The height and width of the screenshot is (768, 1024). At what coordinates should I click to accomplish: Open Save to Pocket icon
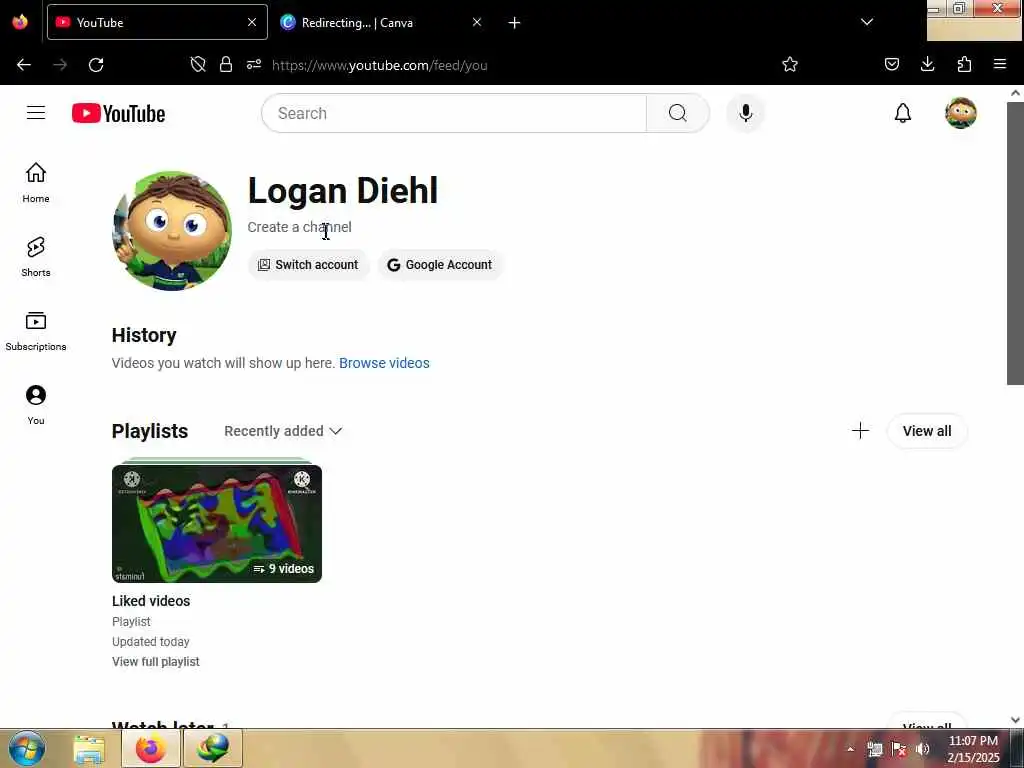[x=891, y=64]
